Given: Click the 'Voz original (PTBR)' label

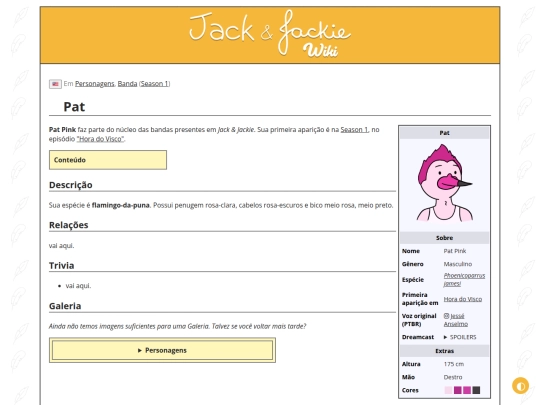Looking at the screenshot, I should coord(419,320).
